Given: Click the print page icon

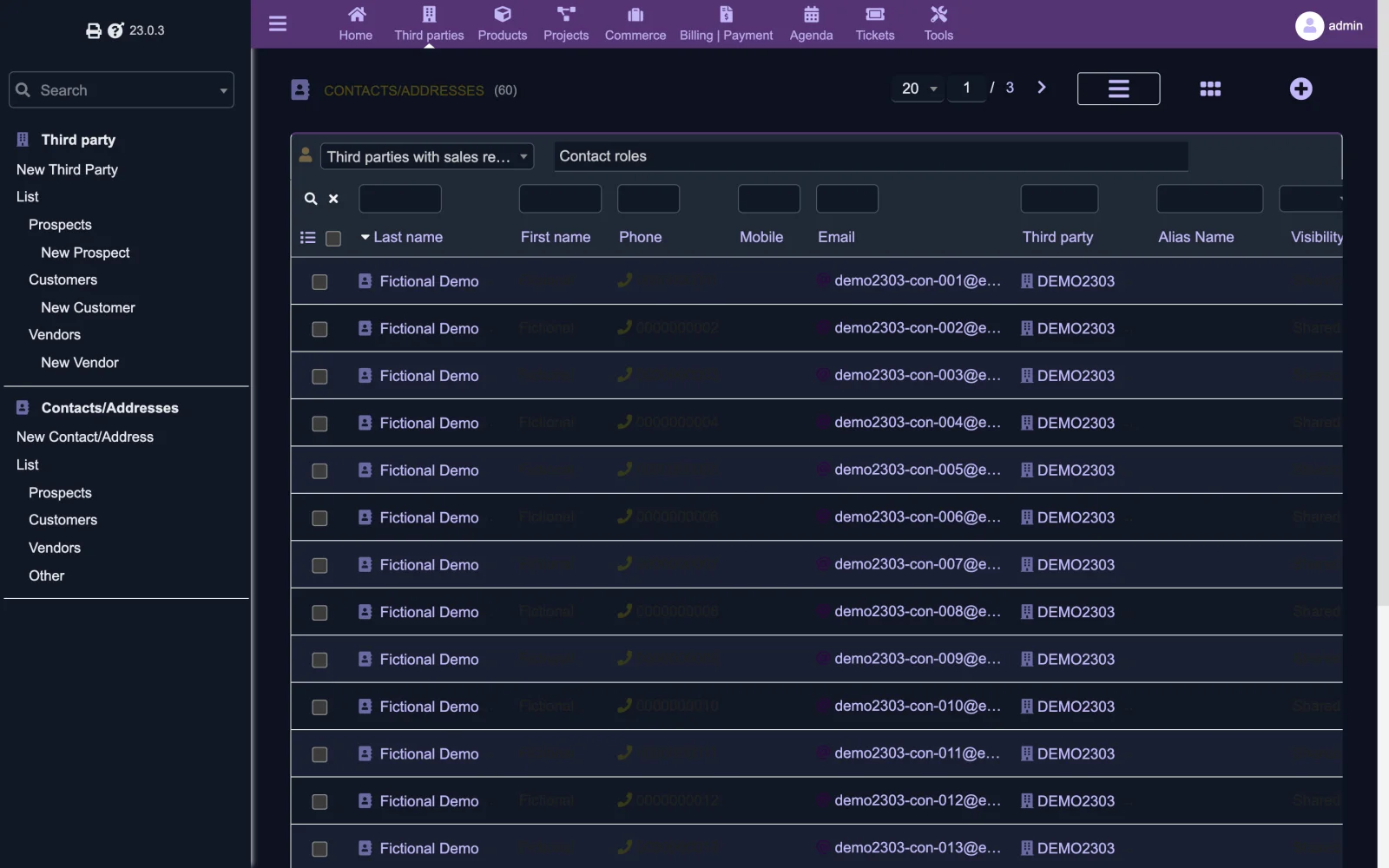Looking at the screenshot, I should tap(94, 30).
